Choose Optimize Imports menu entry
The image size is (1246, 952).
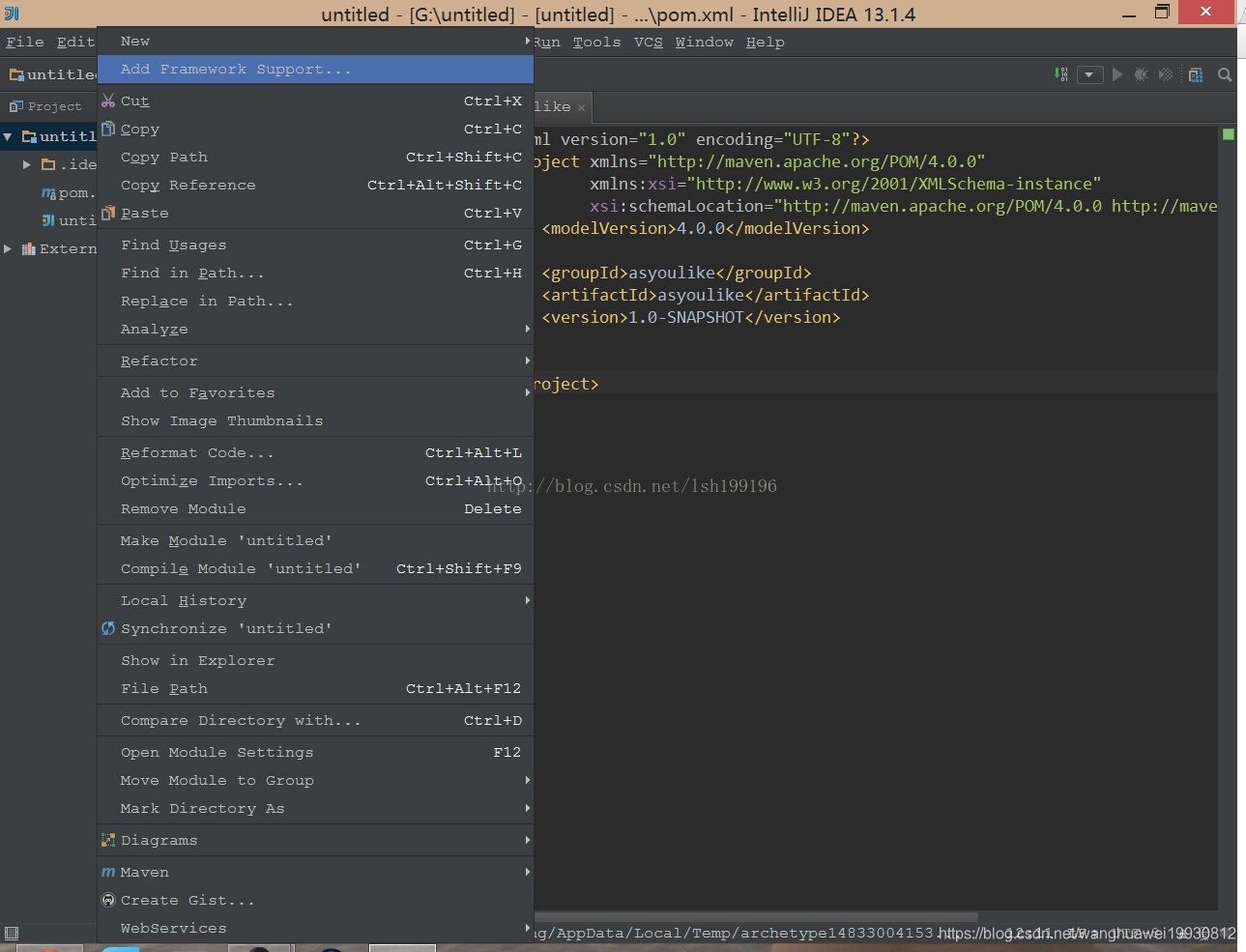(316, 480)
